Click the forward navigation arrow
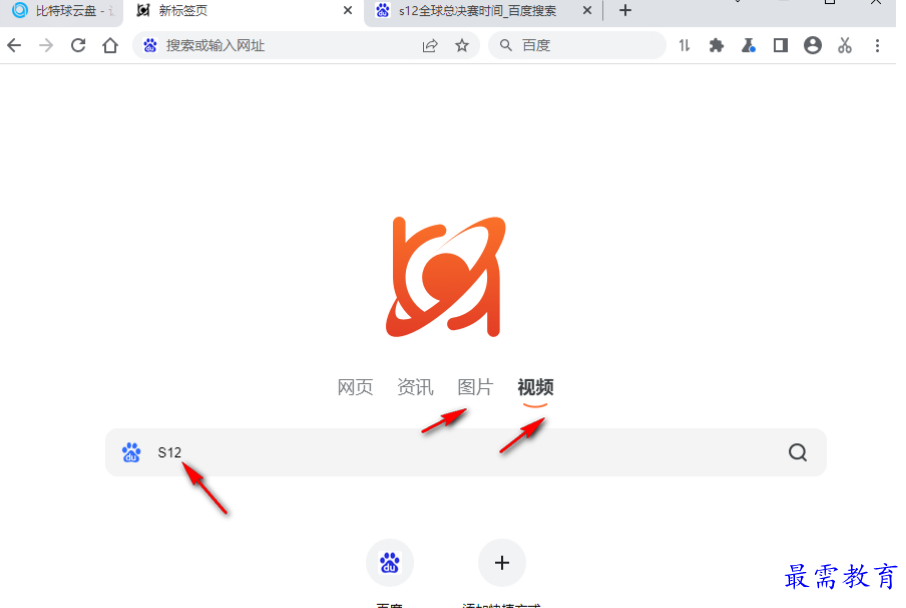906x608 pixels. pos(46,46)
